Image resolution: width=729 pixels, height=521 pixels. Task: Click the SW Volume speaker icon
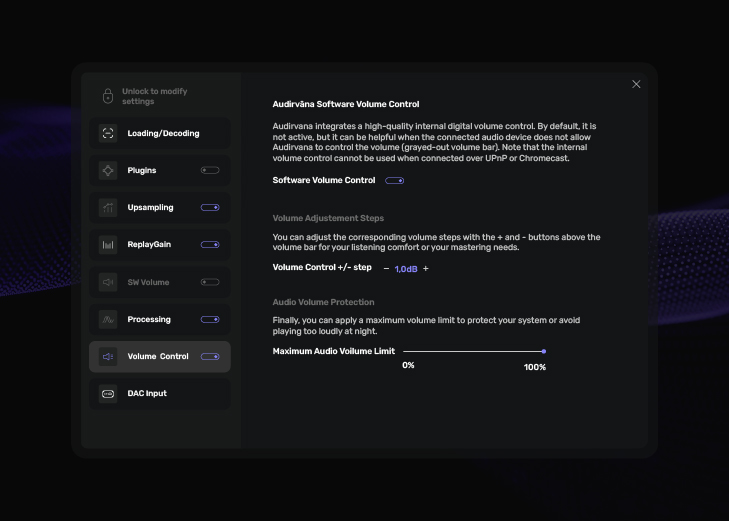[108, 282]
